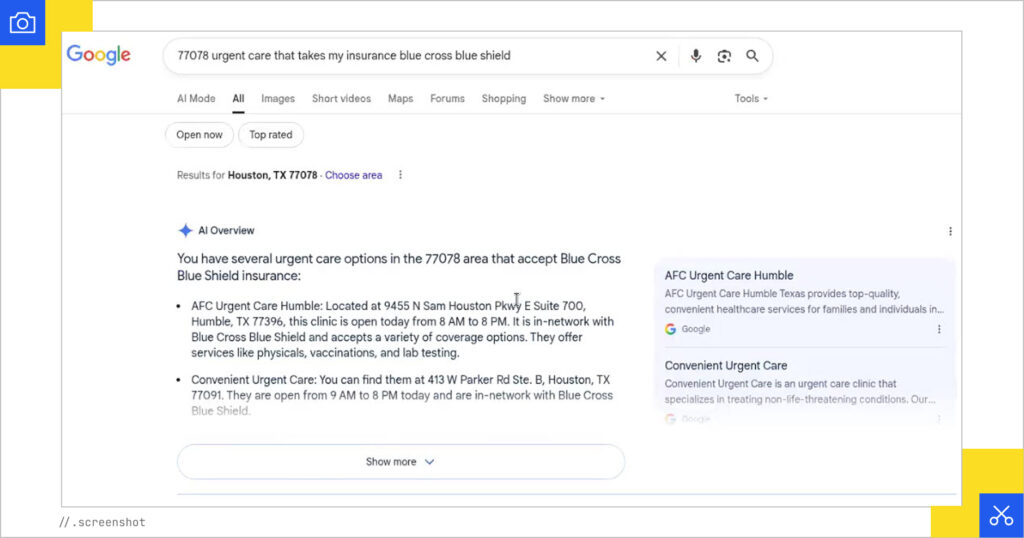Start voice search with microphone icon
1024x538 pixels.
pos(696,56)
